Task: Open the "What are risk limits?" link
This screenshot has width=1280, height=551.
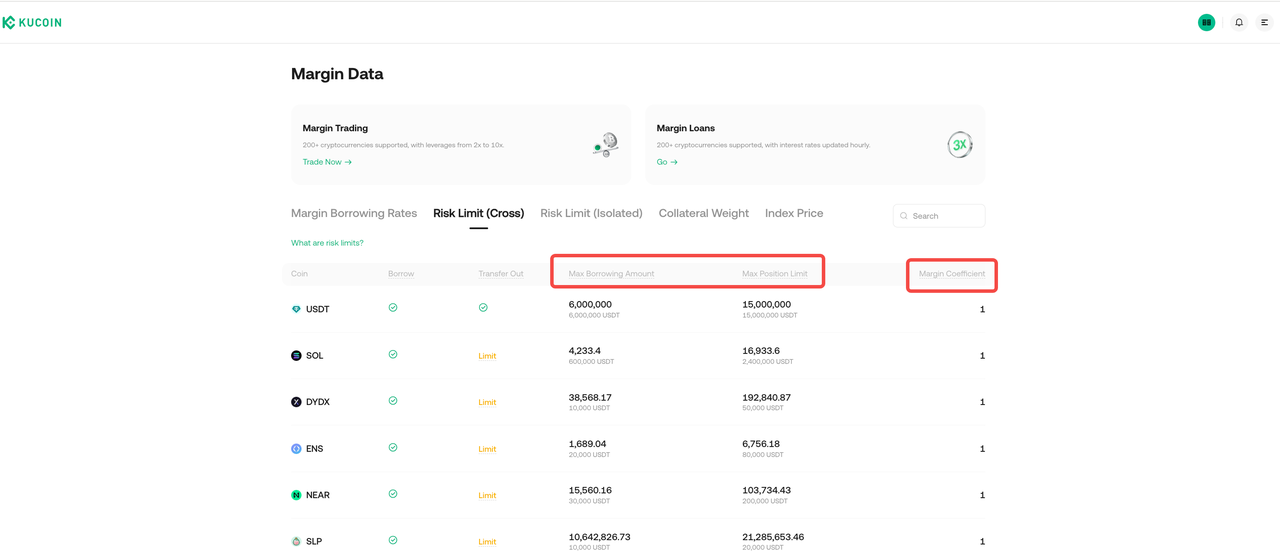Action: tap(327, 243)
